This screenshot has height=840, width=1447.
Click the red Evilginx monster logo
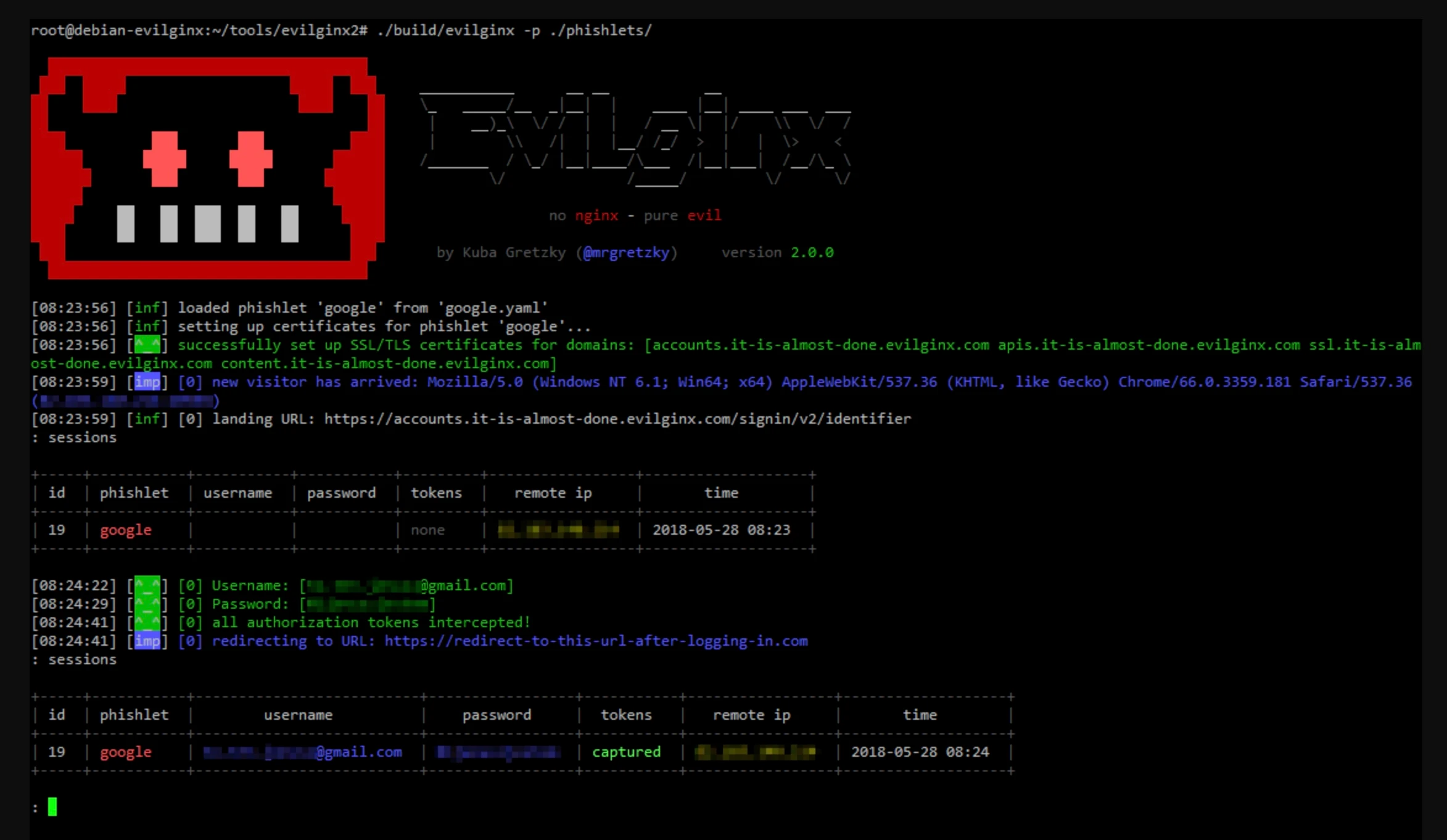pos(207,168)
